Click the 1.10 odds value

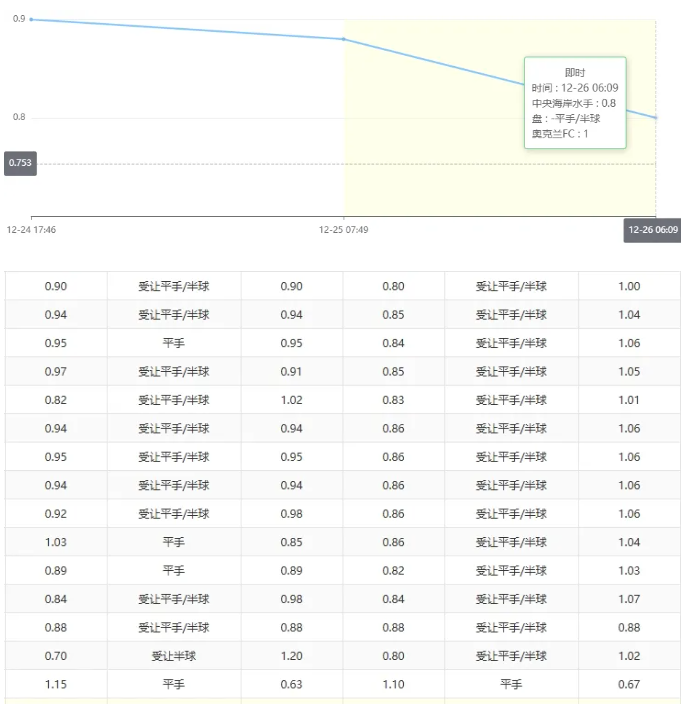(x=393, y=684)
